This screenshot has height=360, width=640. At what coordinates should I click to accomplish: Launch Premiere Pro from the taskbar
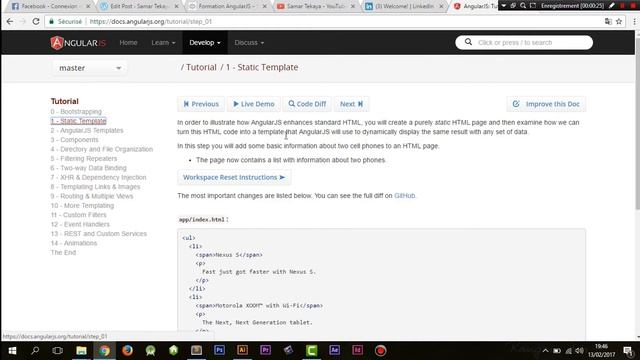click(x=265, y=350)
